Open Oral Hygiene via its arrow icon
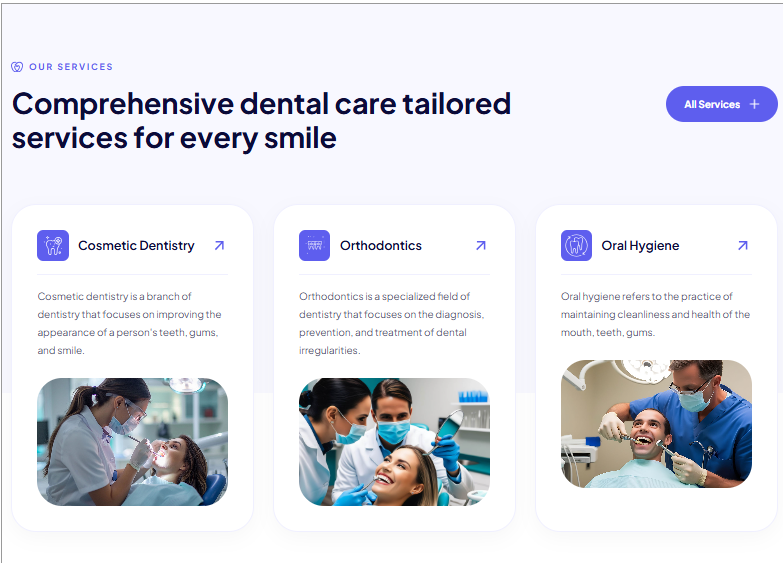This screenshot has height=563, width=783. point(743,245)
